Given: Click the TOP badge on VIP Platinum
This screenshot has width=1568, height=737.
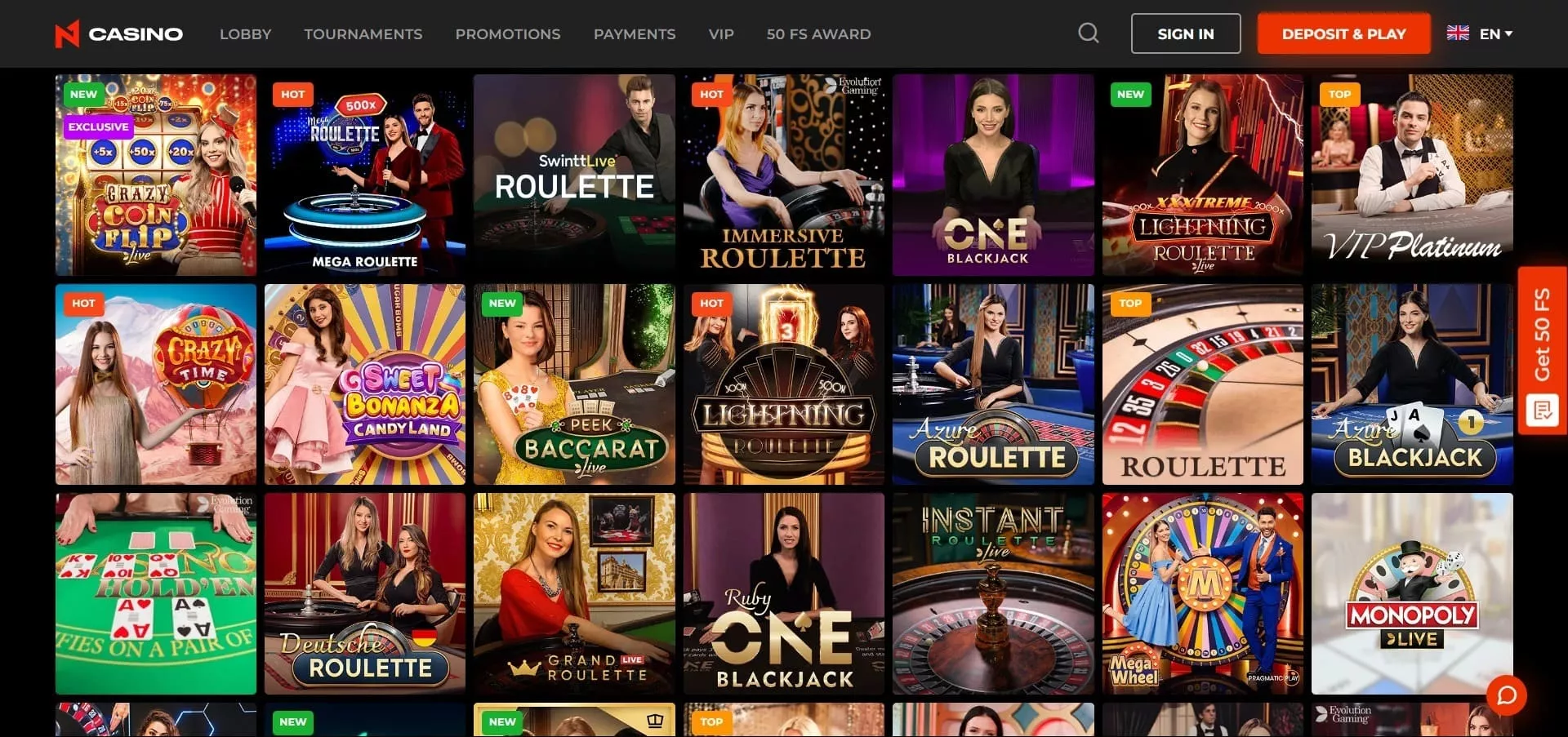Looking at the screenshot, I should click(x=1339, y=95).
